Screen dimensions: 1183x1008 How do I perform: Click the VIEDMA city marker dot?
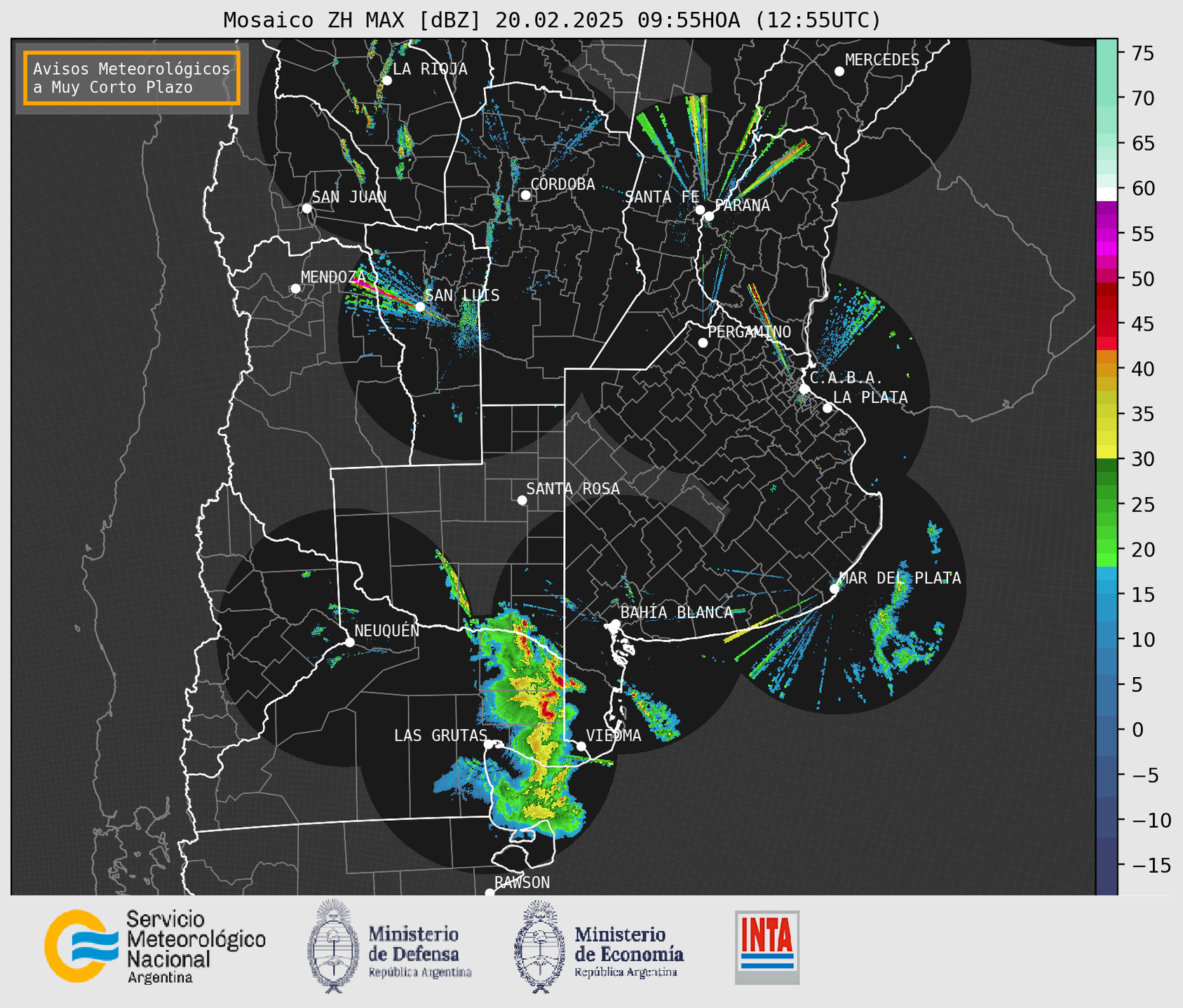pos(581,747)
